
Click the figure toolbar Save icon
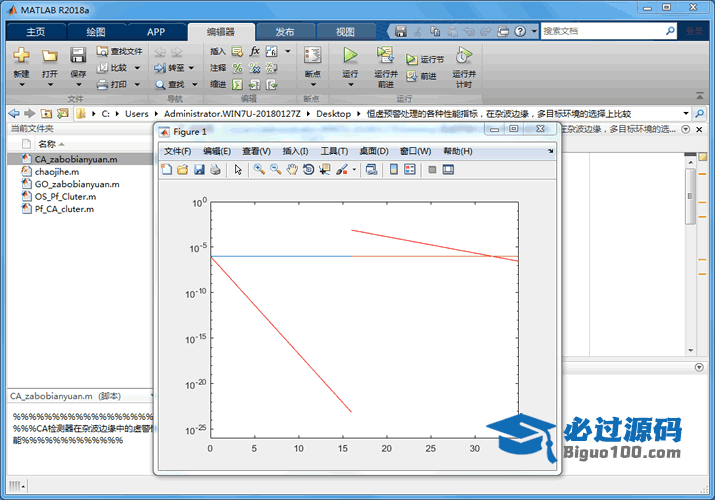199,170
